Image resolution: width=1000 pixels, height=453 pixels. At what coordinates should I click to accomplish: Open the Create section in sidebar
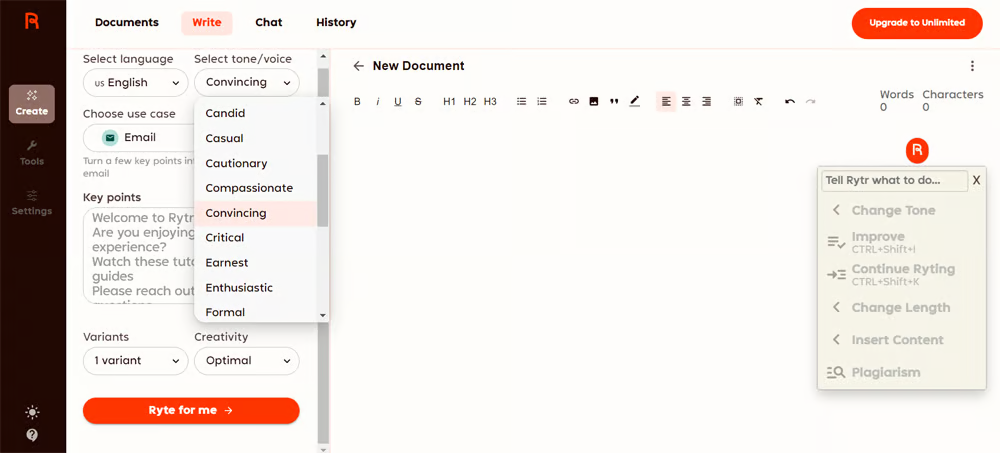[x=32, y=104]
